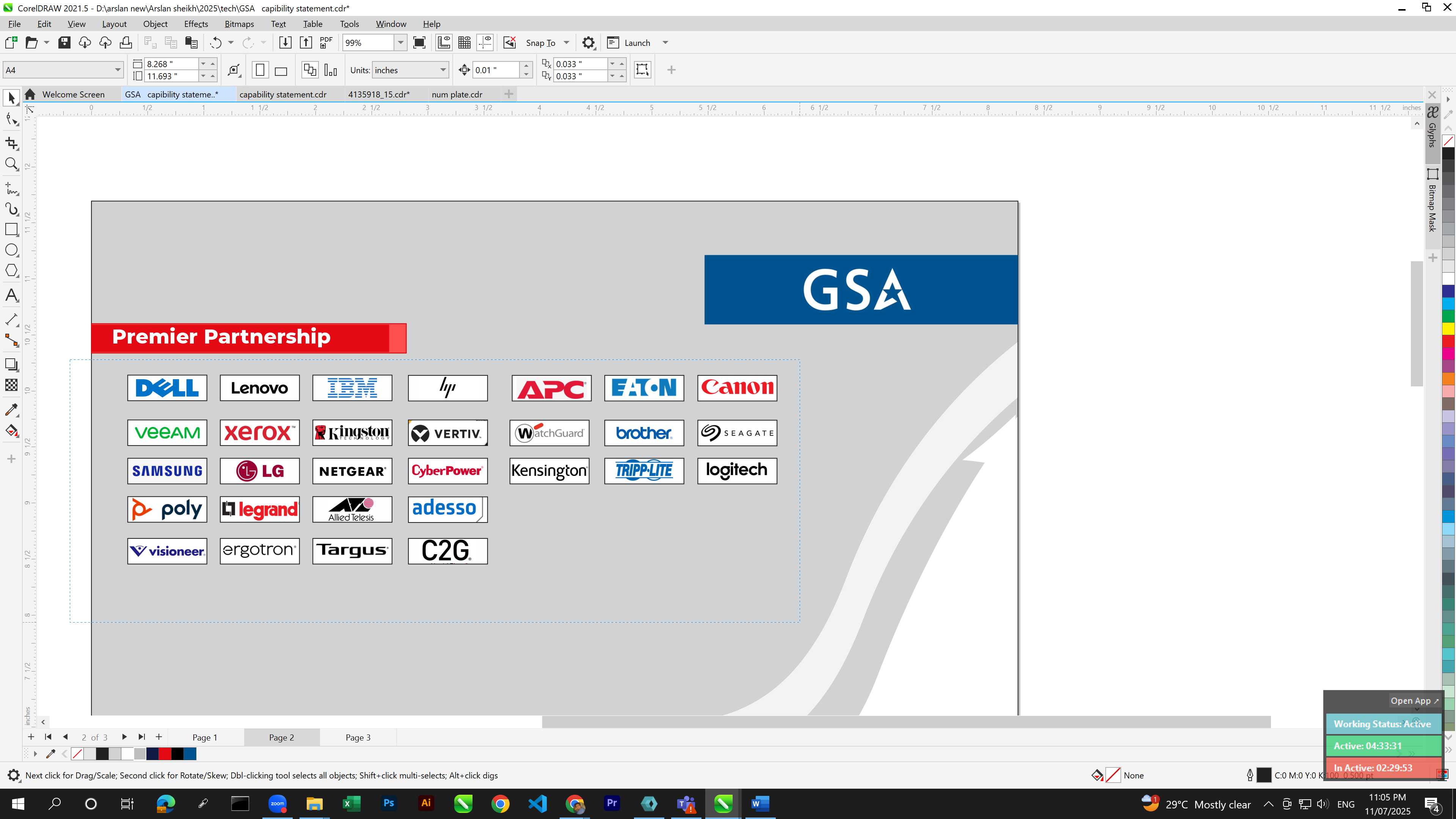
Task: Pick red swatch in document palette
Action: click(165, 753)
